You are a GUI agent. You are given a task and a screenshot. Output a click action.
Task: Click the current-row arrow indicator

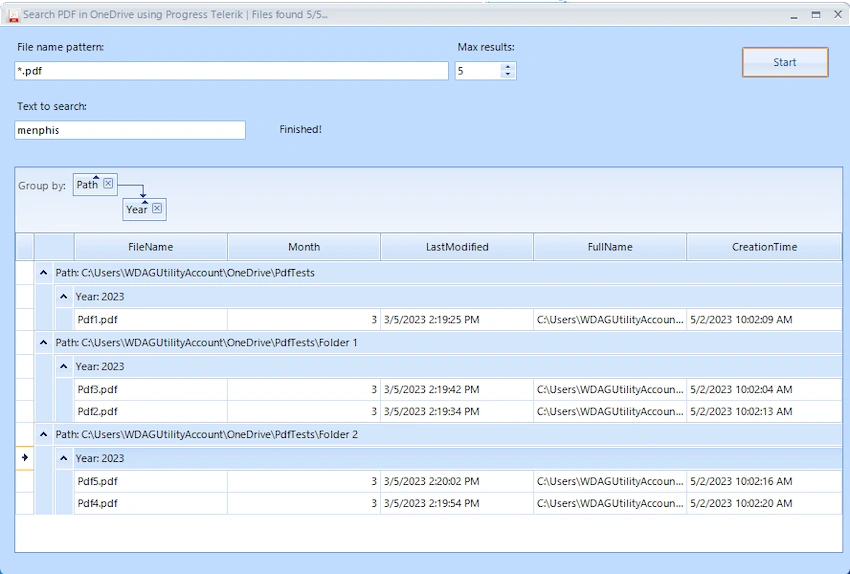click(x=24, y=458)
